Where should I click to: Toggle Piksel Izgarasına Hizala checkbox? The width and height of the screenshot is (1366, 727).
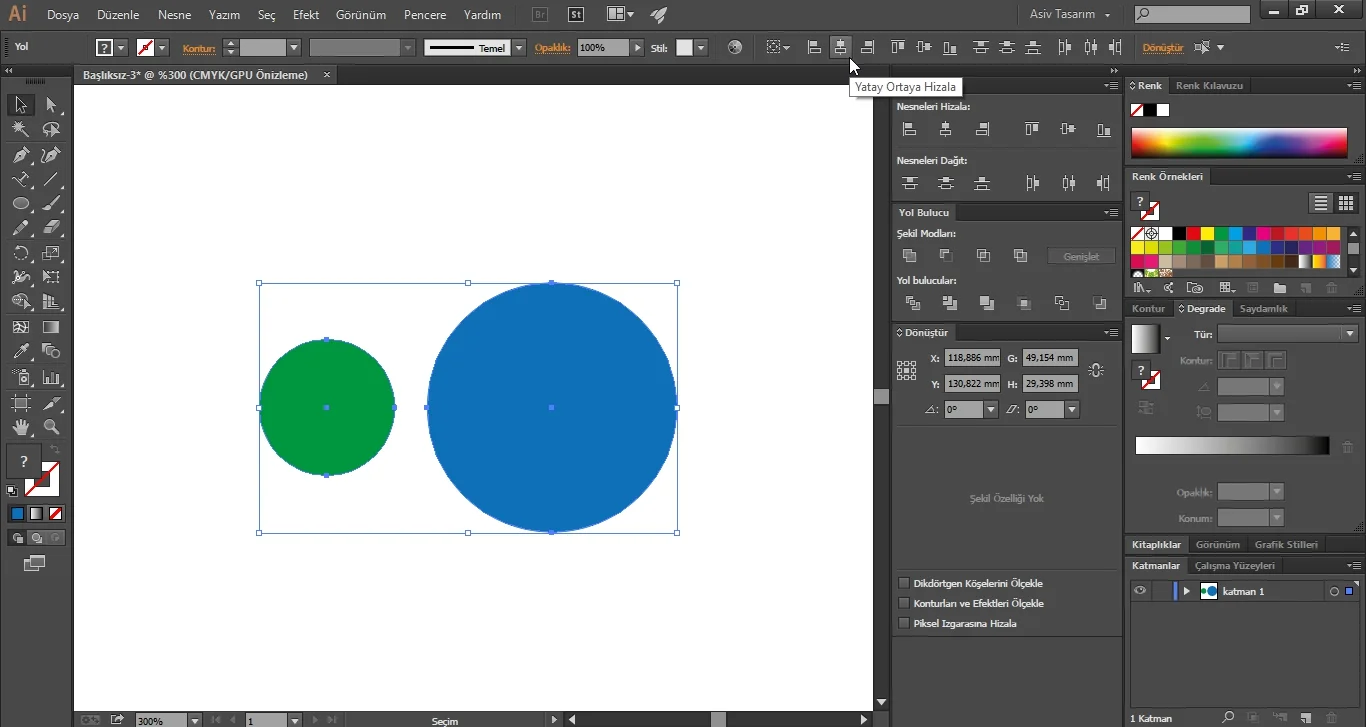pos(904,623)
